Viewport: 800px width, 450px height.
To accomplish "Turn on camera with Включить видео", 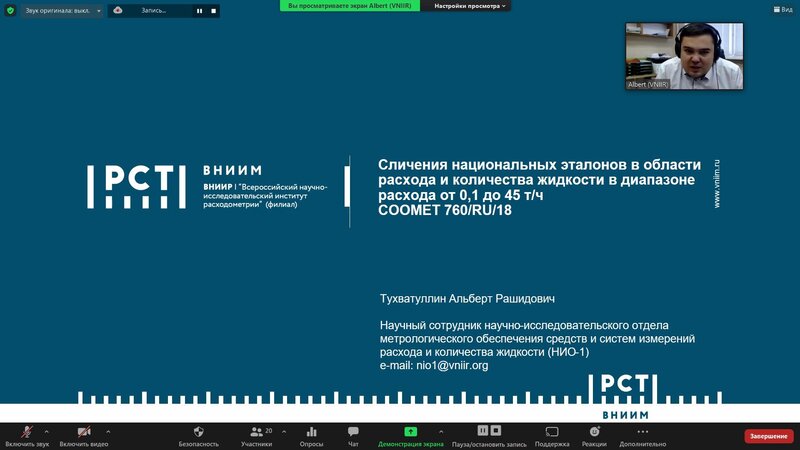I will (x=84, y=431).
